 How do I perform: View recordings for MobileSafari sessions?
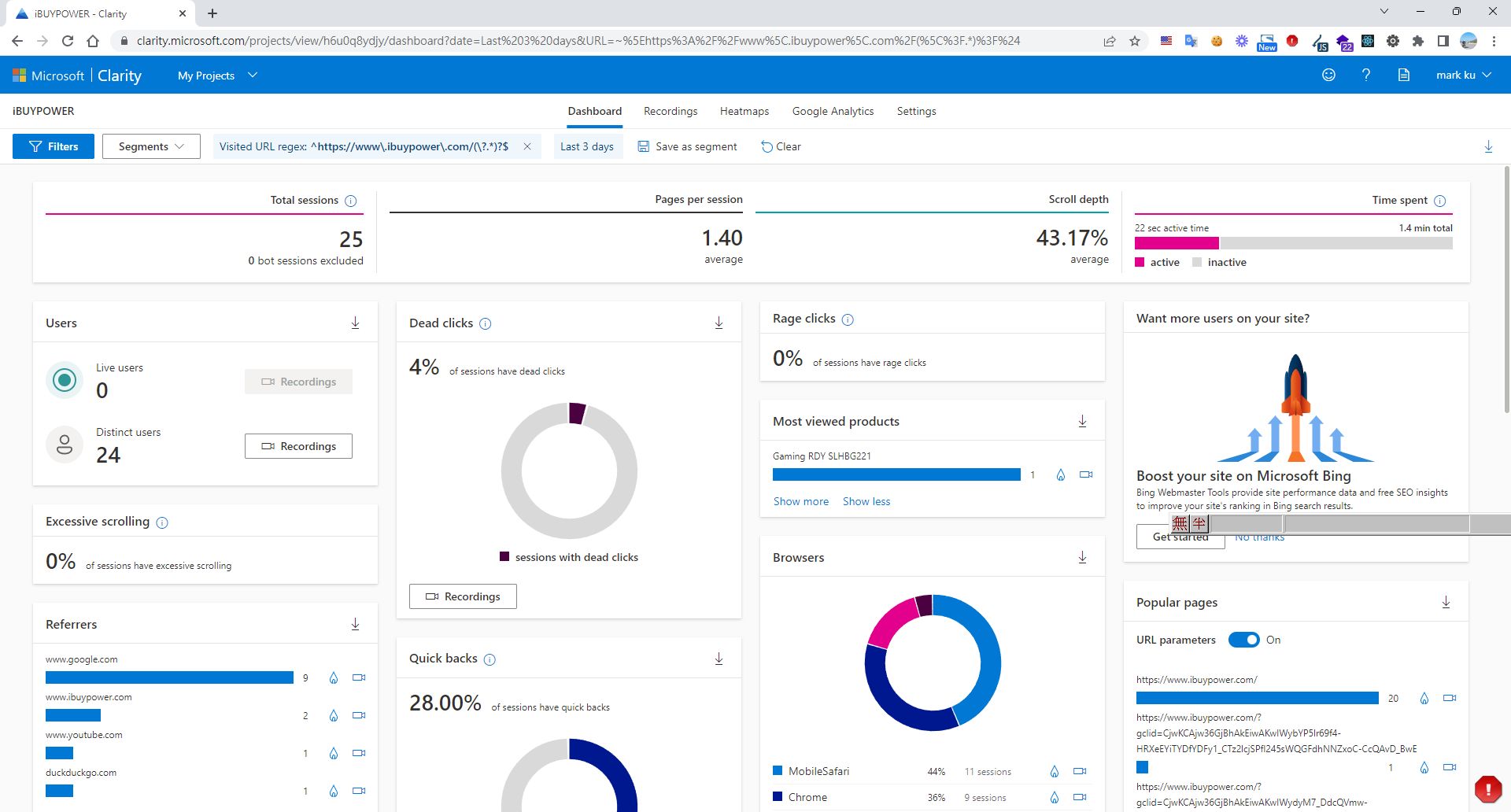[x=1080, y=771]
